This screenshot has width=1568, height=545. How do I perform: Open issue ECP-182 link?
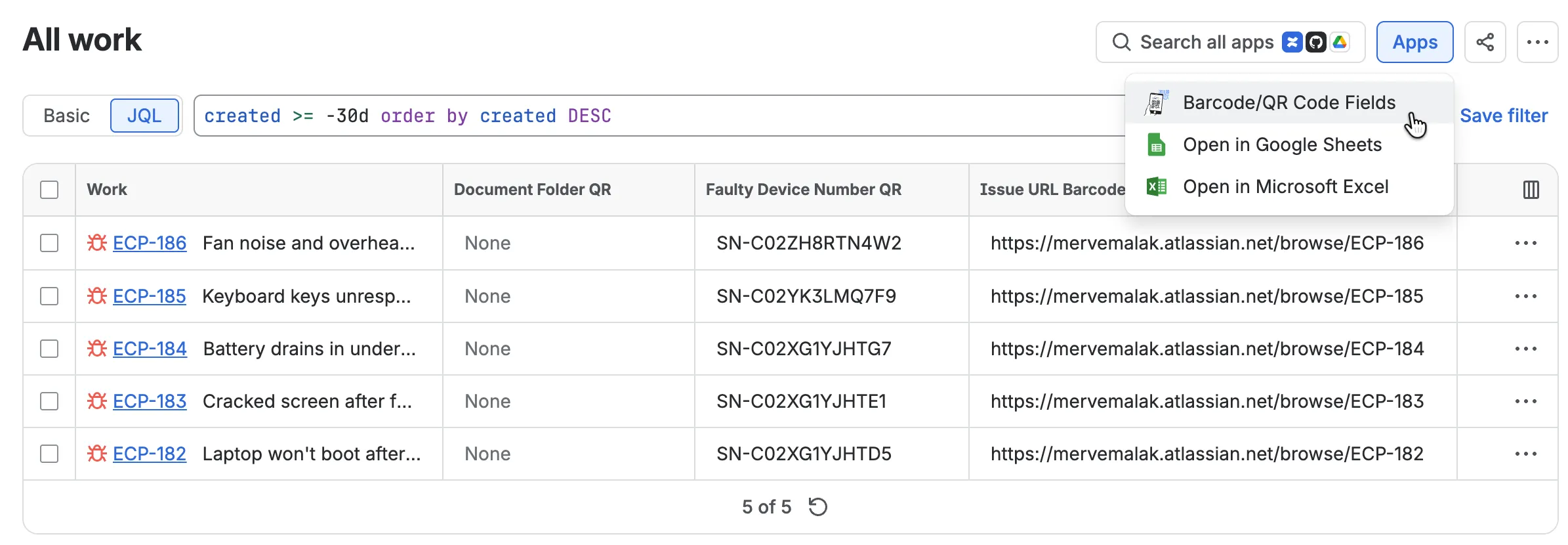pos(150,454)
